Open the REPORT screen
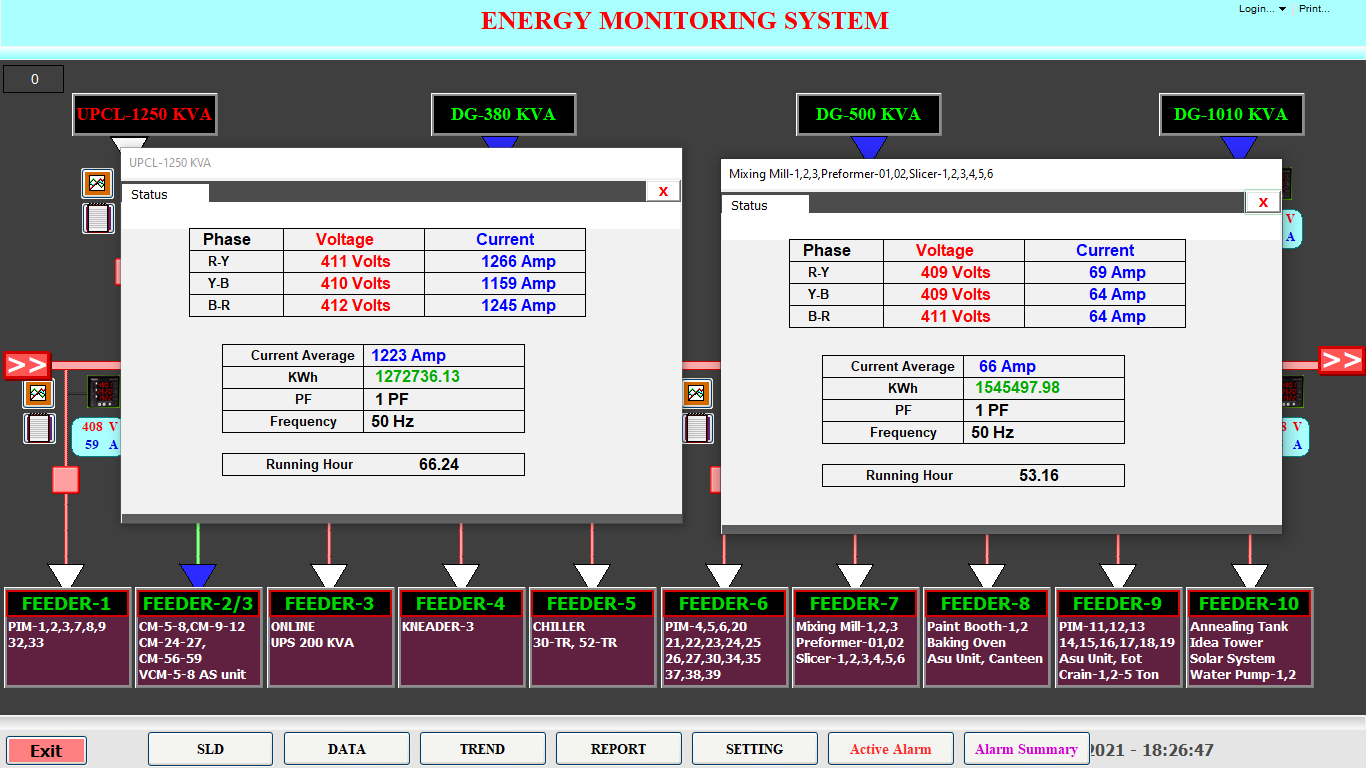 click(x=618, y=749)
